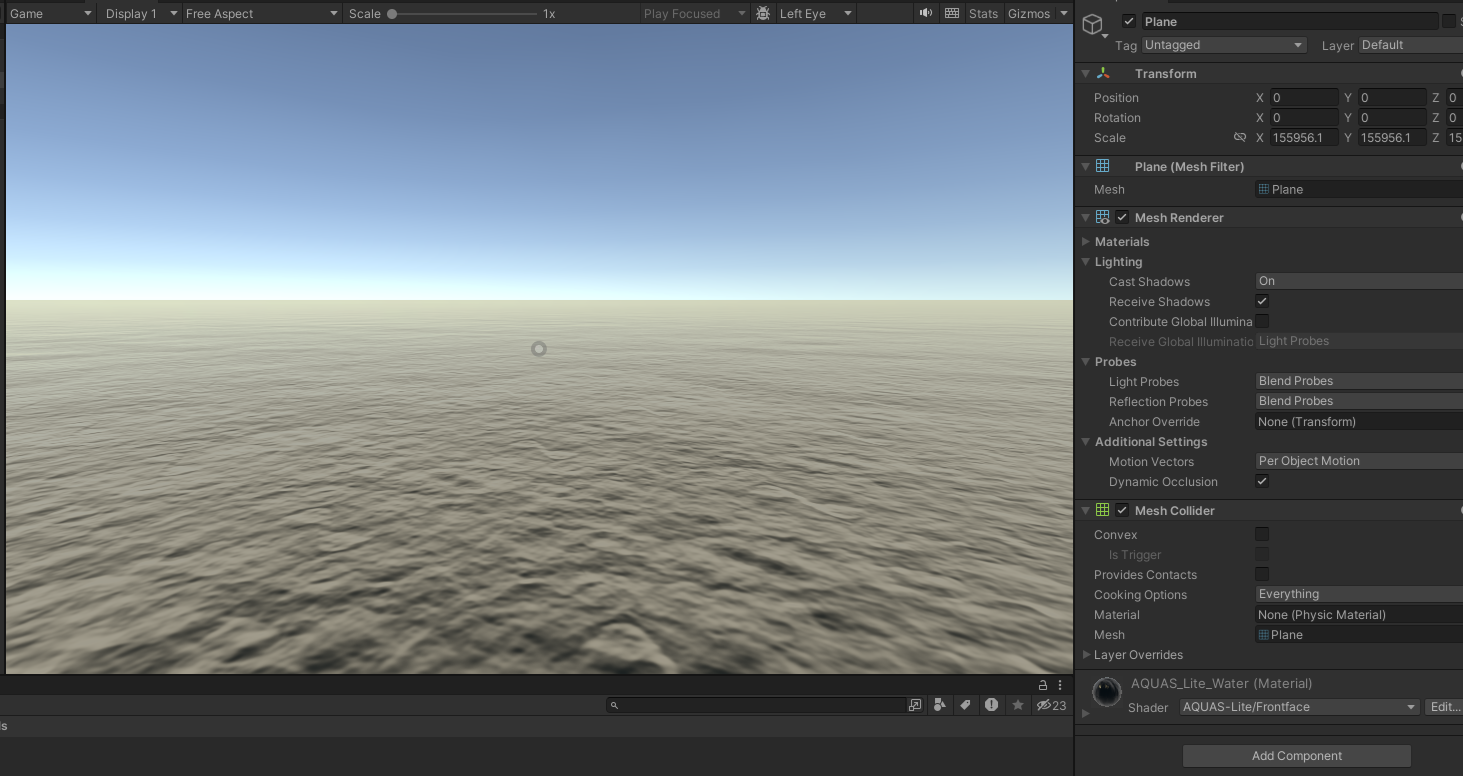This screenshot has width=1463, height=776.
Task: Click the magnifier icon in the search field
Action: (x=615, y=705)
